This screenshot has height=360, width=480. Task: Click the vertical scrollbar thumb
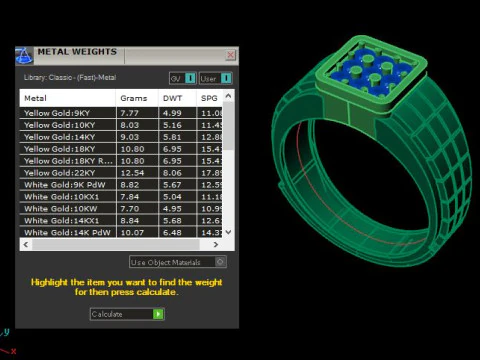click(x=228, y=126)
